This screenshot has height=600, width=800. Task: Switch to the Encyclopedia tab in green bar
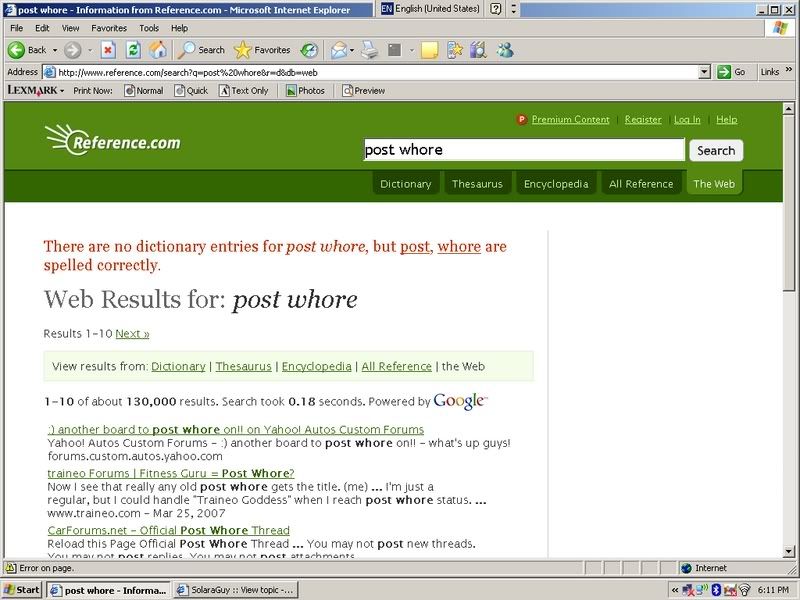(556, 184)
